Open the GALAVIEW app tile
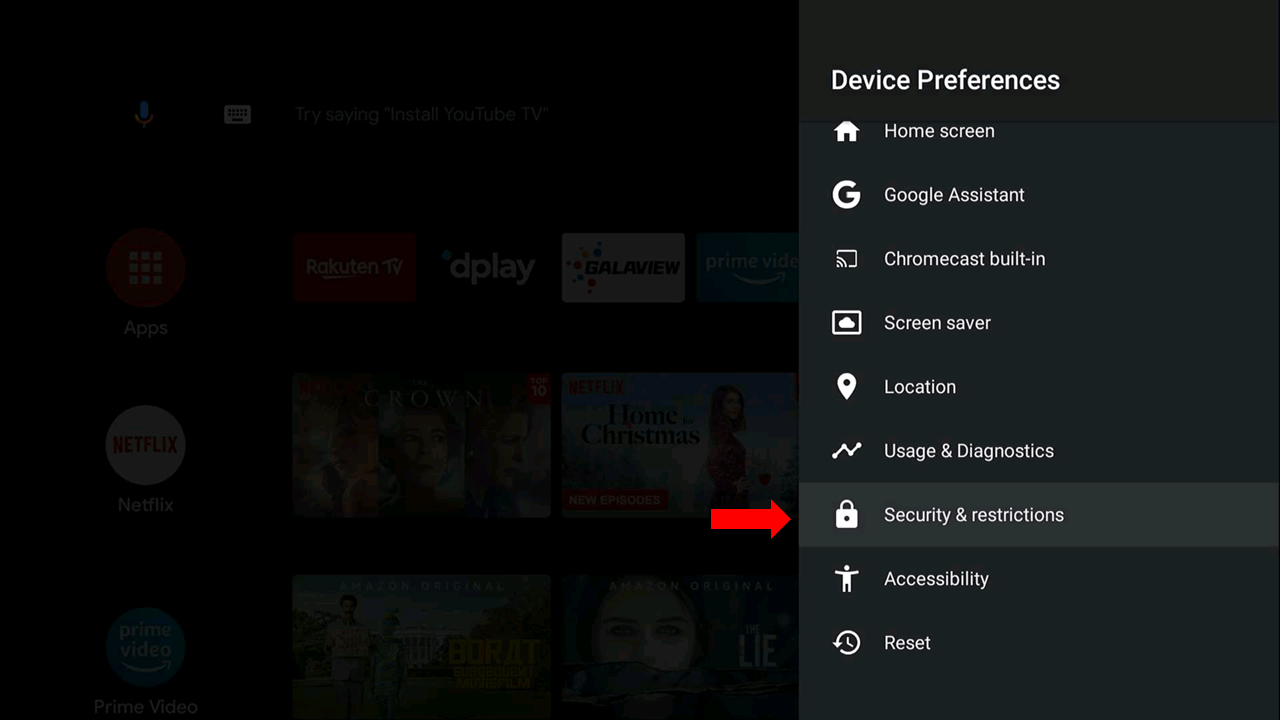This screenshot has height=720, width=1280. pos(623,268)
